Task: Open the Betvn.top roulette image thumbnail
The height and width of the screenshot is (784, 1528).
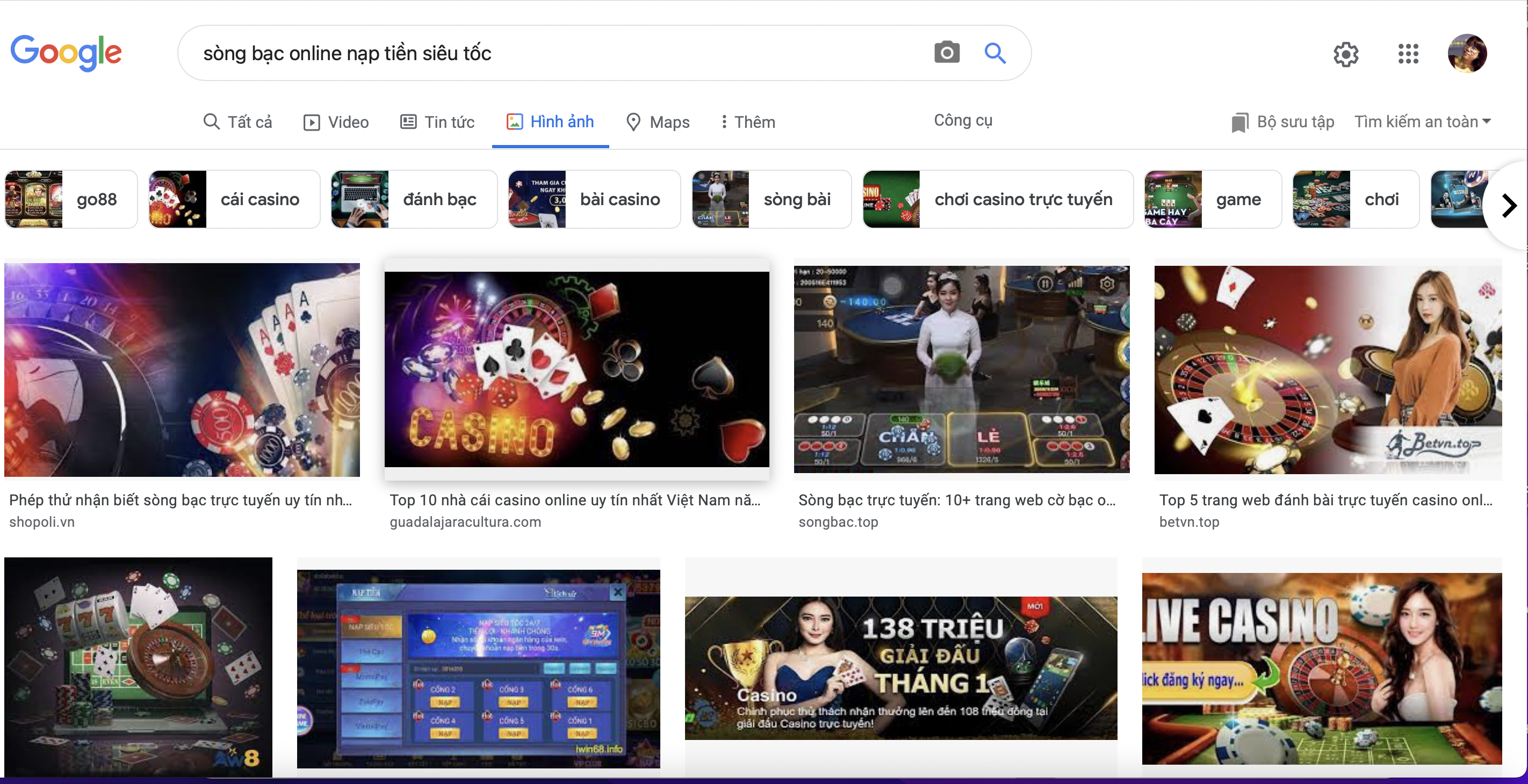Action: coord(1328,369)
